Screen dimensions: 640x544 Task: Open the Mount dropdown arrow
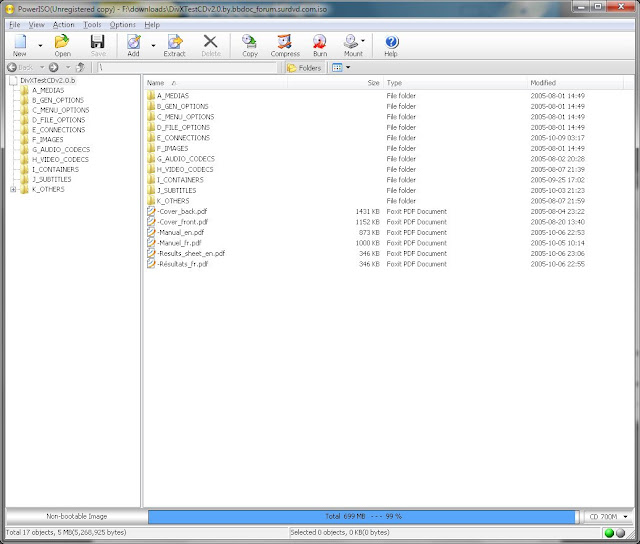tap(363, 40)
